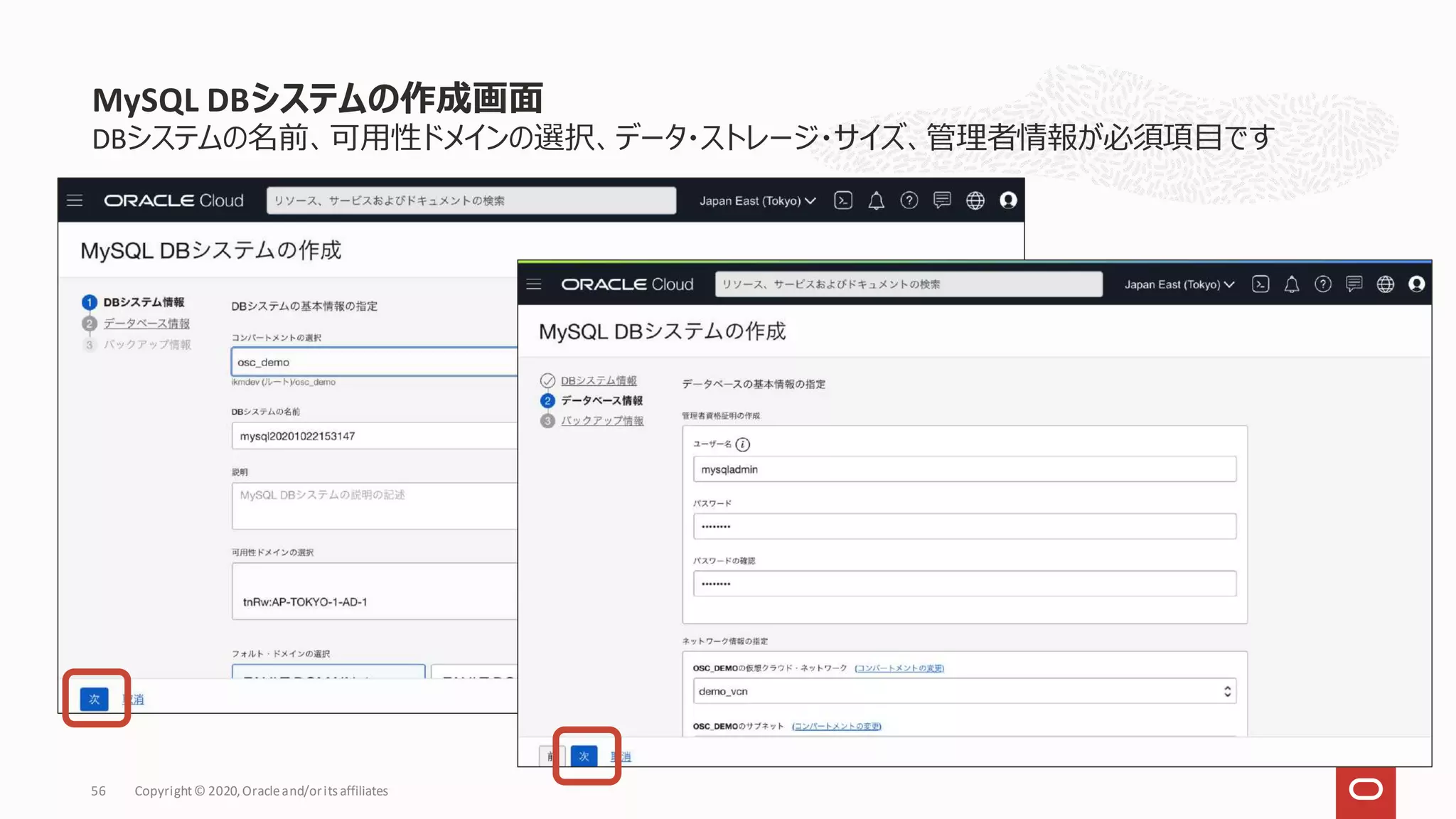The height and width of the screenshot is (819, 1456).
Task: Select step 3 バックアップ情報 in back window
Action: coord(137,345)
